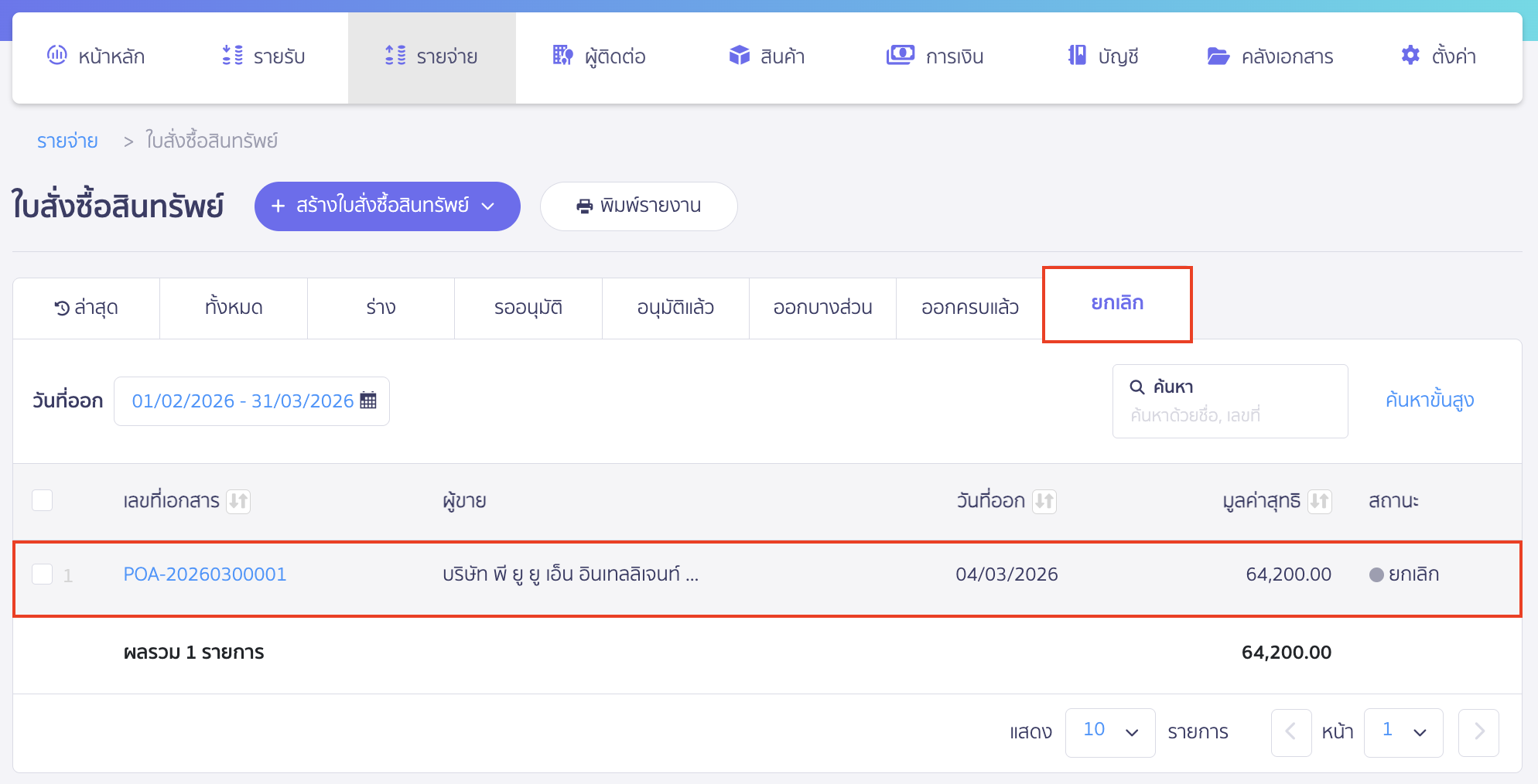Click the search input field
The height and width of the screenshot is (784, 1538).
pos(1230,415)
